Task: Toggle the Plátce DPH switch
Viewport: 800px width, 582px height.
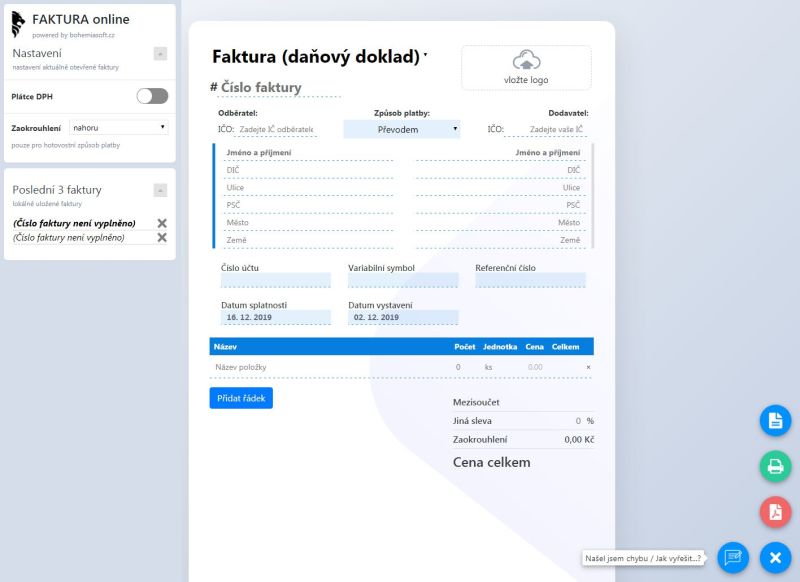Action: pos(152,96)
